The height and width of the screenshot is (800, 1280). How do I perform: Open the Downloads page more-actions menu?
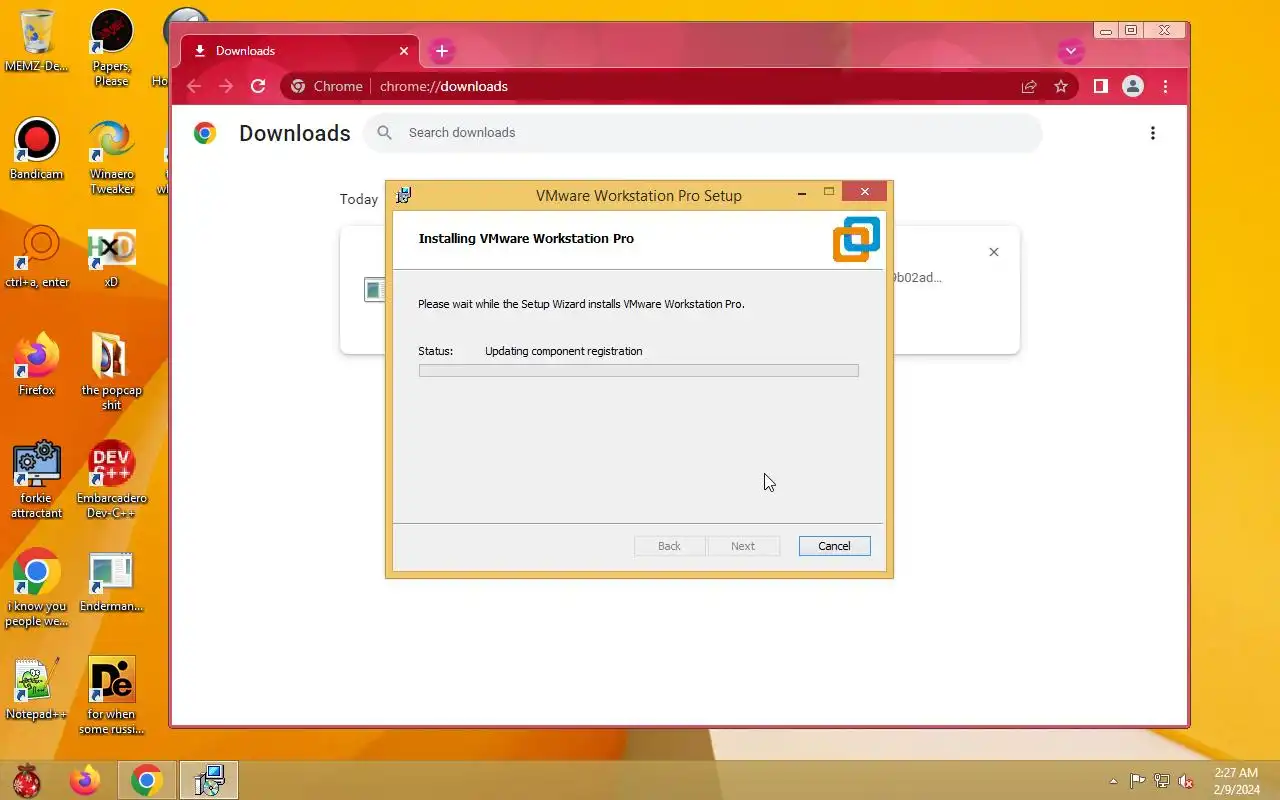(1153, 133)
